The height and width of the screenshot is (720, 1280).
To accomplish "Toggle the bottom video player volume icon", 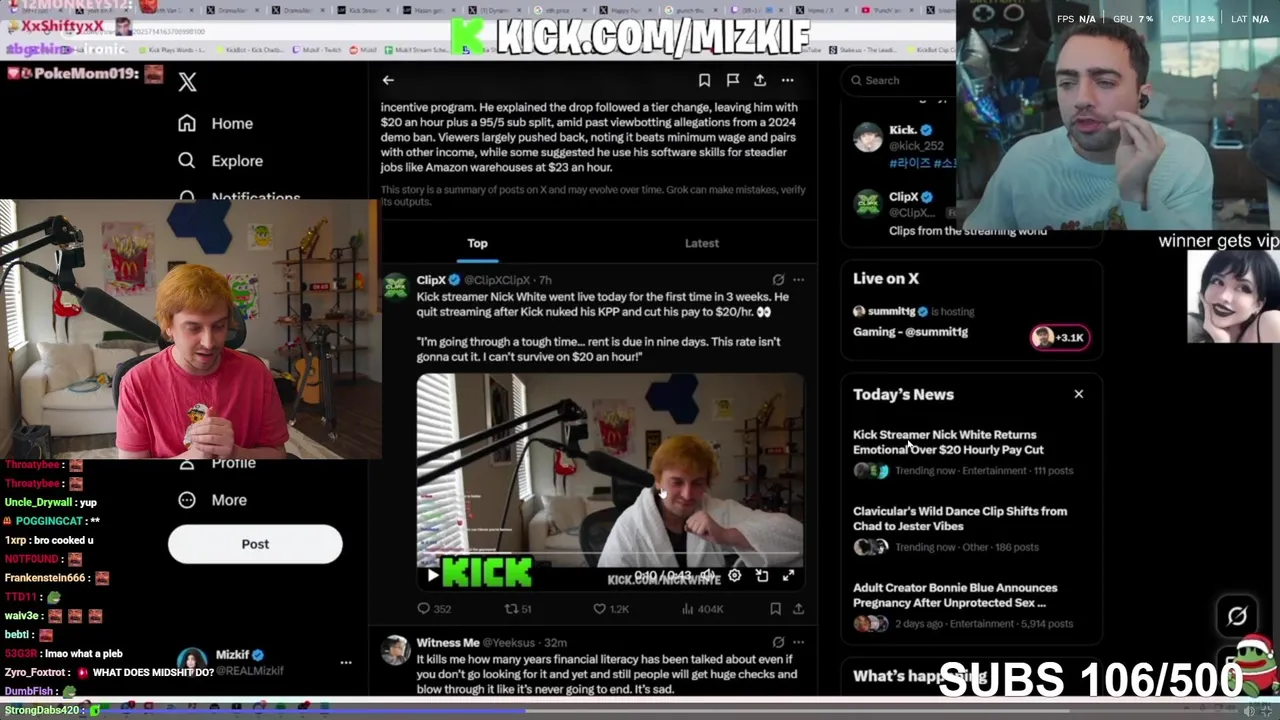I will tap(1249, 711).
